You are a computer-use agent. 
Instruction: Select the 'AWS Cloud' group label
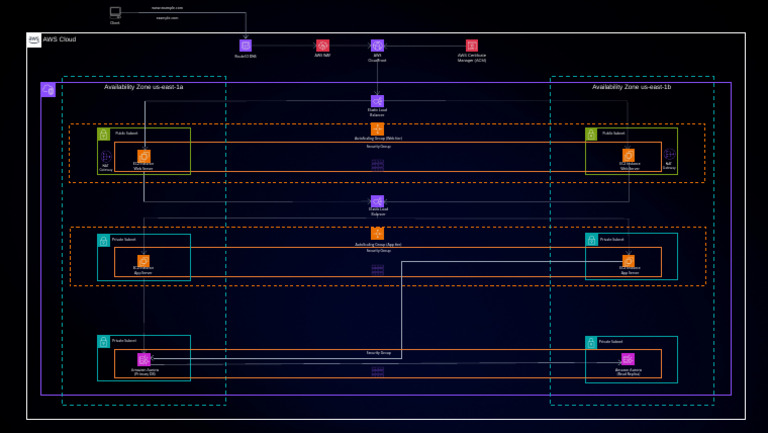pos(59,39)
